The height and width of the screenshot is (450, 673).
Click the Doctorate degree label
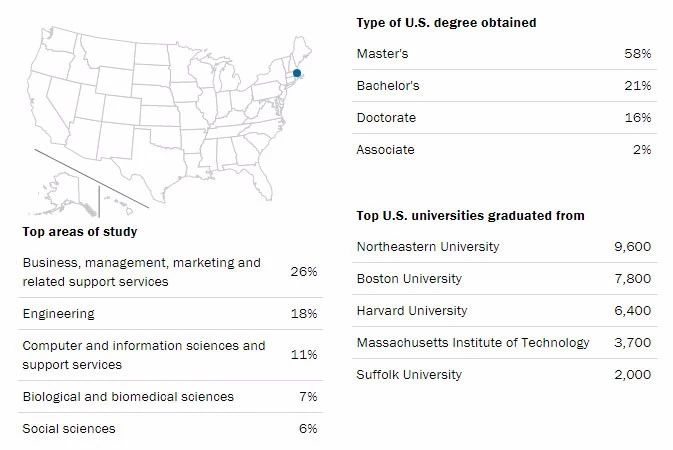[386, 118]
